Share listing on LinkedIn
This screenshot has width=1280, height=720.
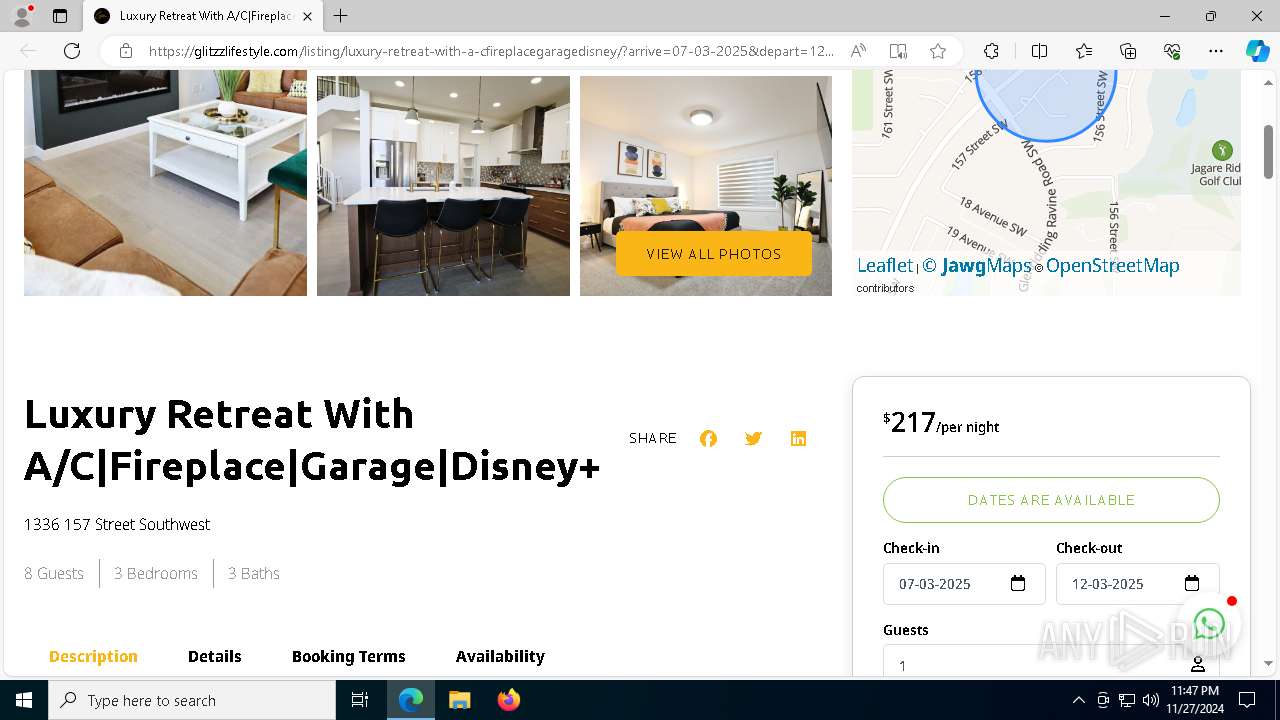pyautogui.click(x=798, y=438)
